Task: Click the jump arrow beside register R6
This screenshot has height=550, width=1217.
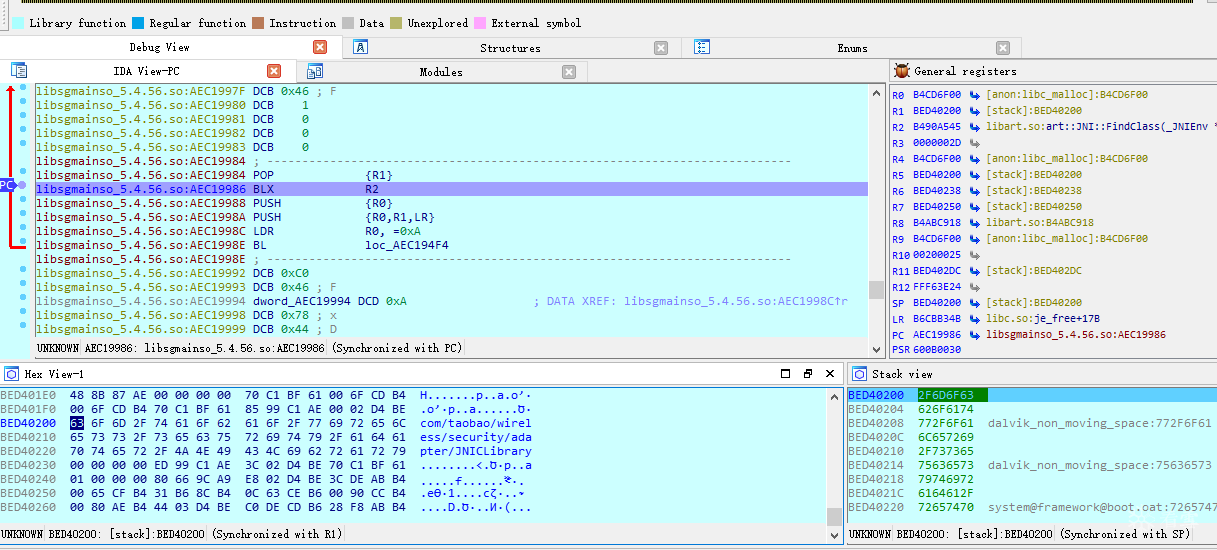Action: coord(974,191)
